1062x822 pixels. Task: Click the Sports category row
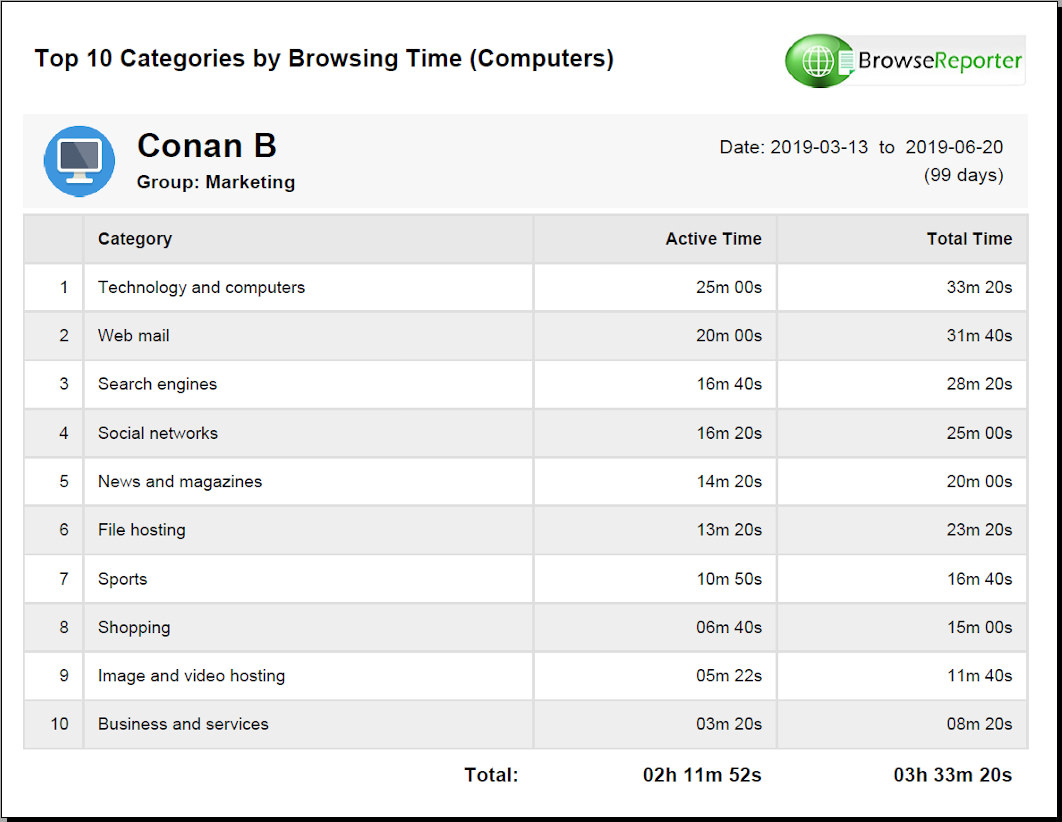(122, 579)
